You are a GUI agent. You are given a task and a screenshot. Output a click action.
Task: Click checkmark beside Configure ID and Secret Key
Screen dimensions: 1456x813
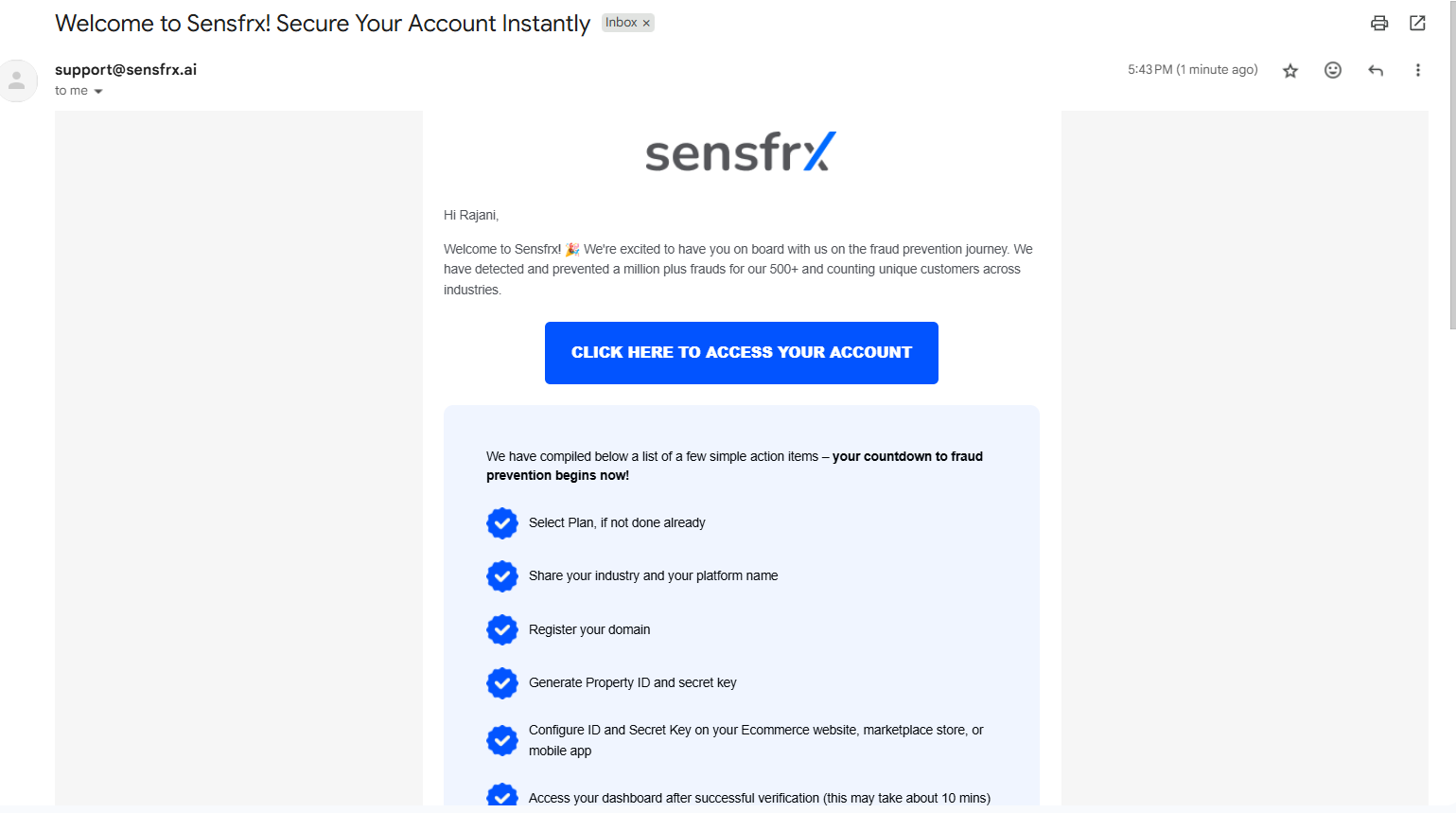502,740
